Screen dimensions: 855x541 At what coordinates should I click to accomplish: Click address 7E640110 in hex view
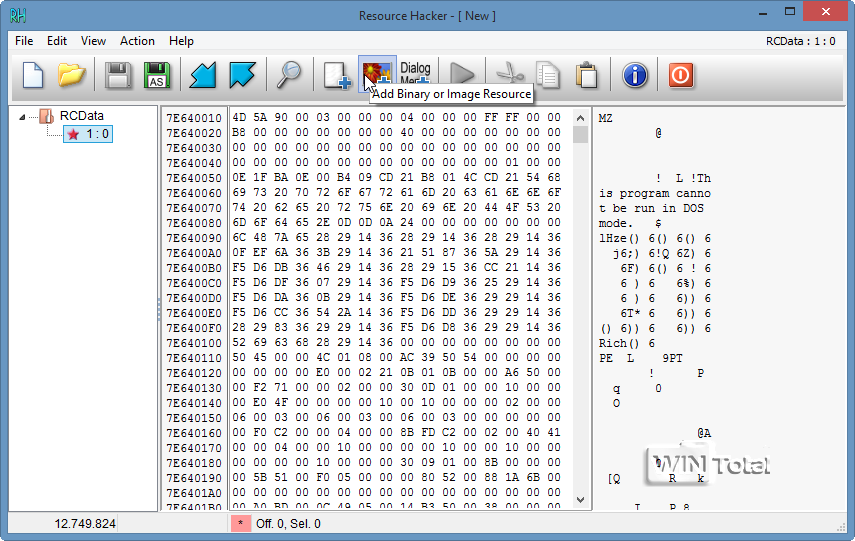point(194,358)
